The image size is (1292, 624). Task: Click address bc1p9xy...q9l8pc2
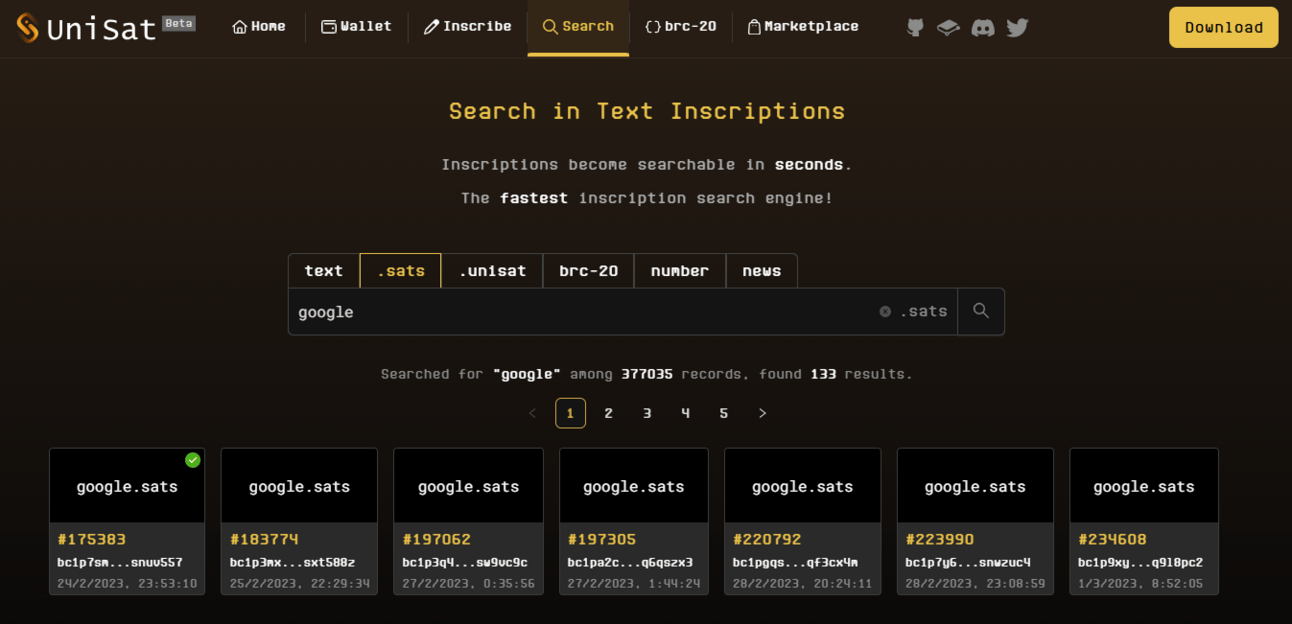click(1140, 563)
